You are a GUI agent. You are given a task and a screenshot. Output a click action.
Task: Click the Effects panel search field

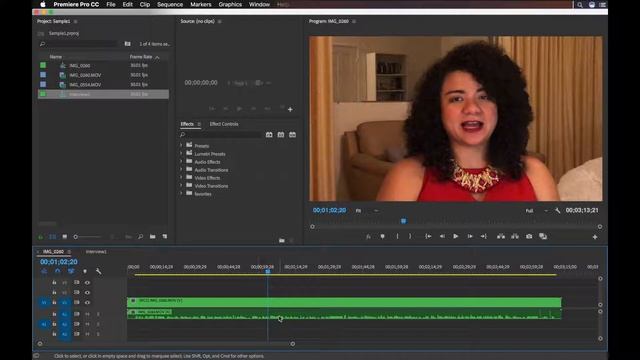(x=221, y=135)
